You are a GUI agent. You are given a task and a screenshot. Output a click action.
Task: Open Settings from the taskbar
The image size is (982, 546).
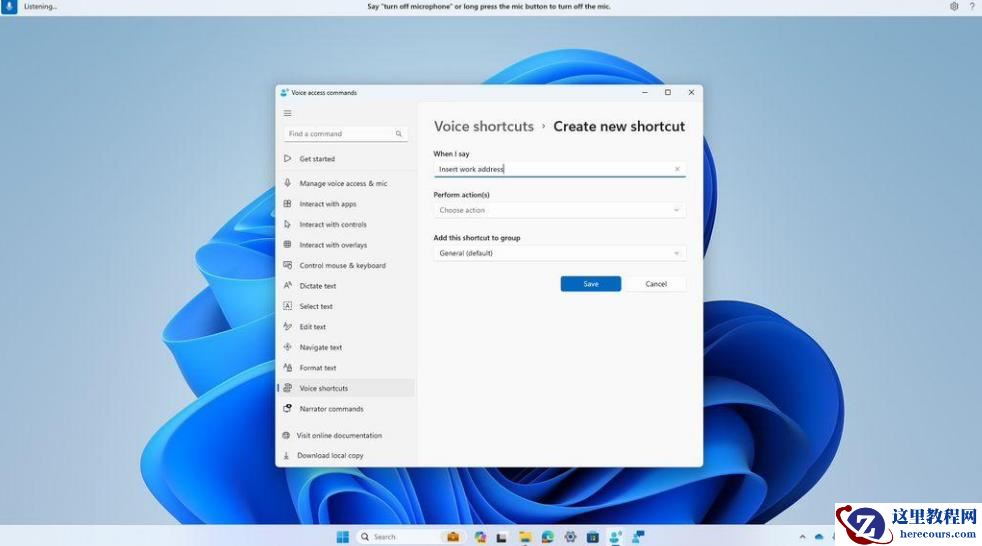click(x=570, y=537)
